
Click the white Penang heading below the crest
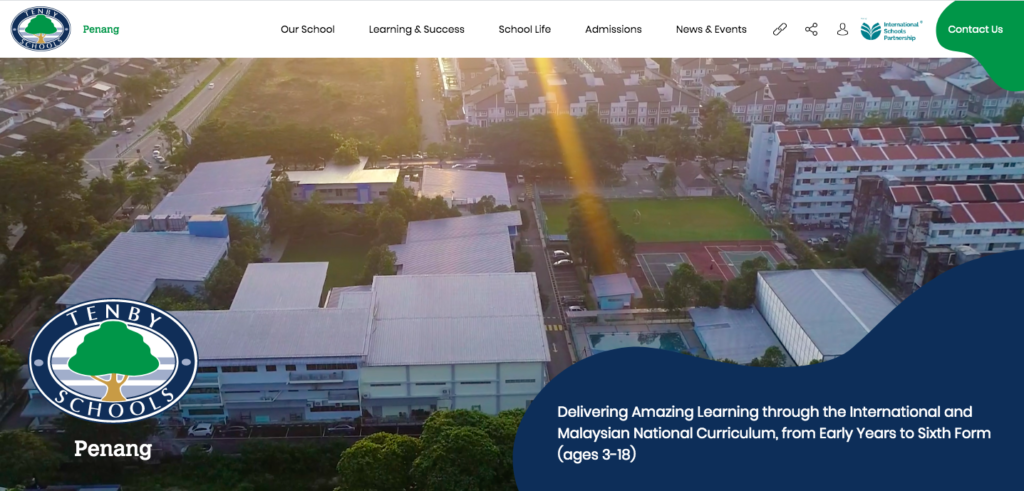click(113, 449)
